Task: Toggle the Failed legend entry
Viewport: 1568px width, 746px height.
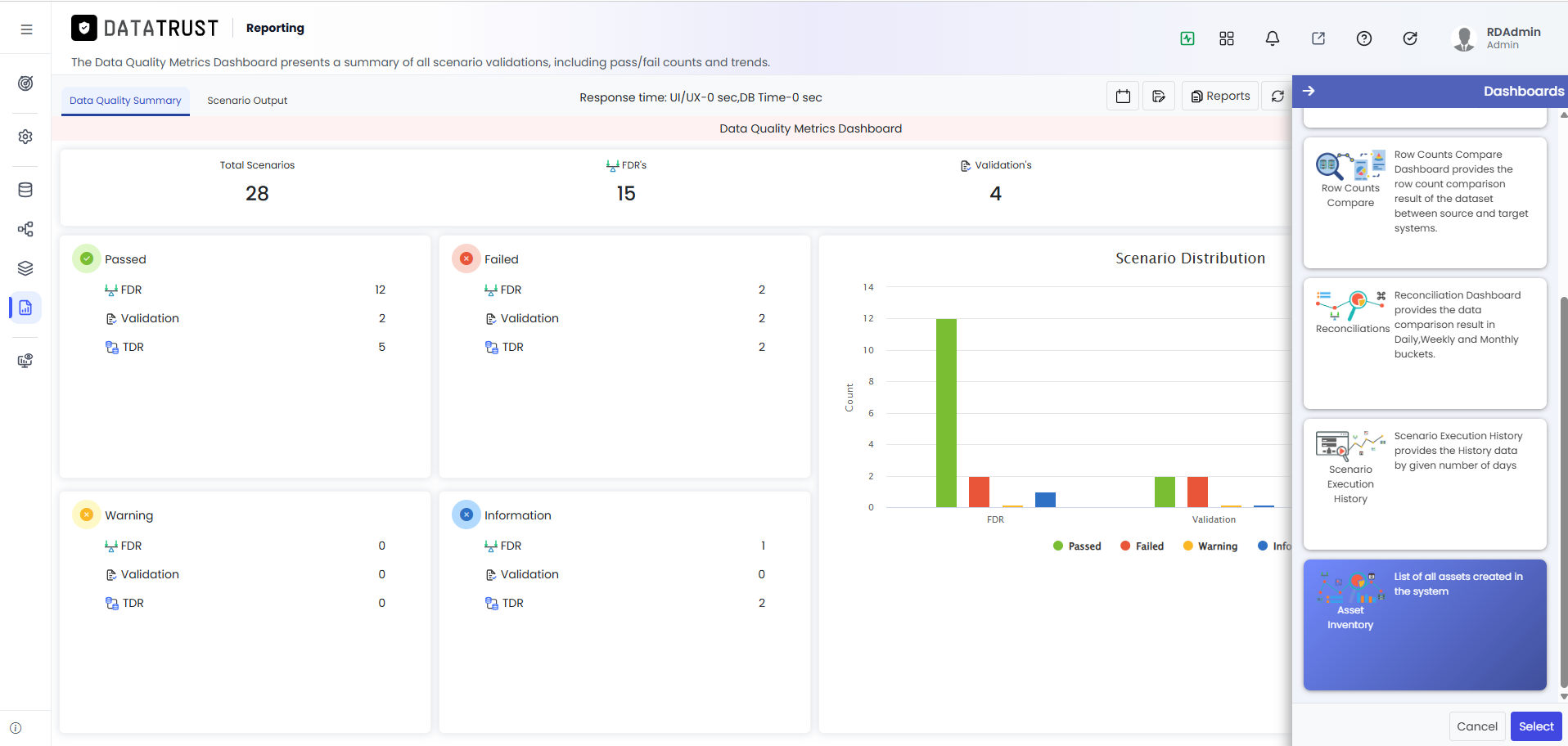Action: click(x=1142, y=546)
